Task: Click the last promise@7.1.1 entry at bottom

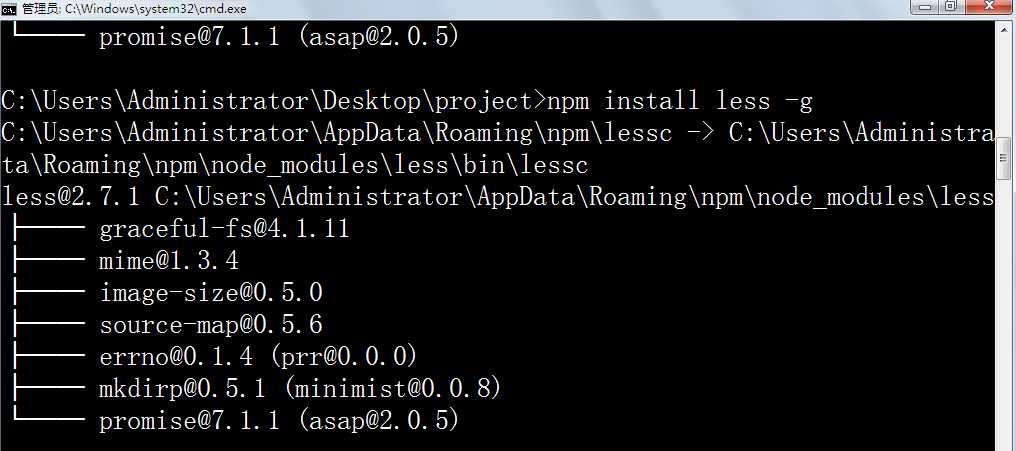Action: (x=279, y=421)
